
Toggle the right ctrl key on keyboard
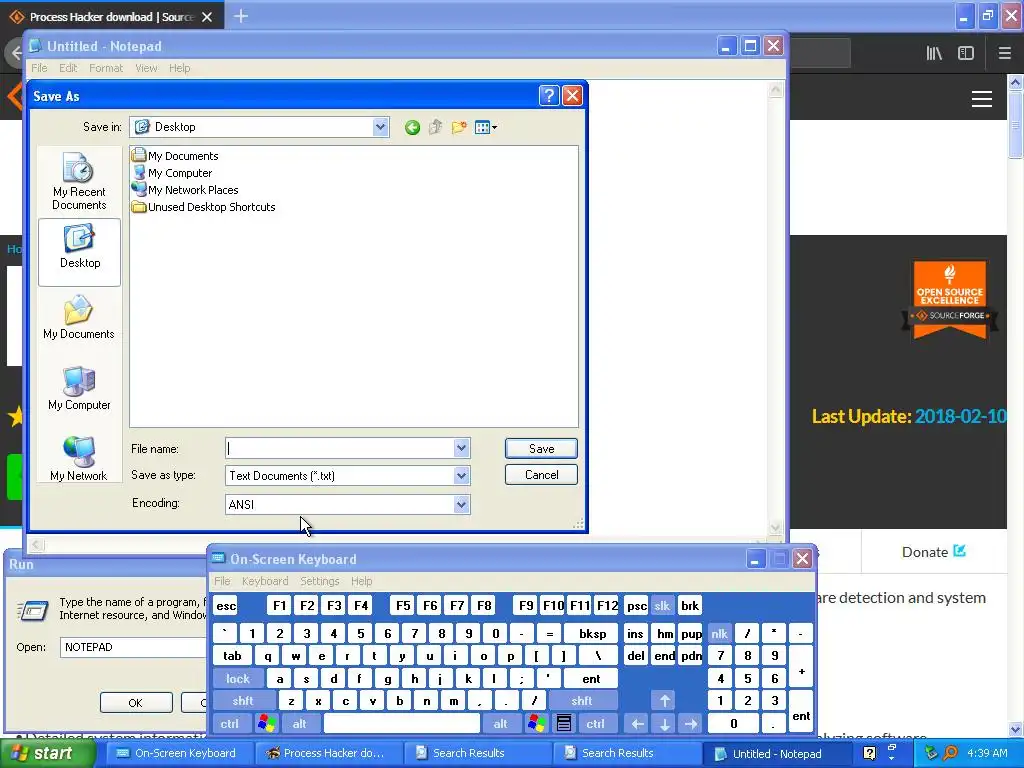click(x=595, y=724)
